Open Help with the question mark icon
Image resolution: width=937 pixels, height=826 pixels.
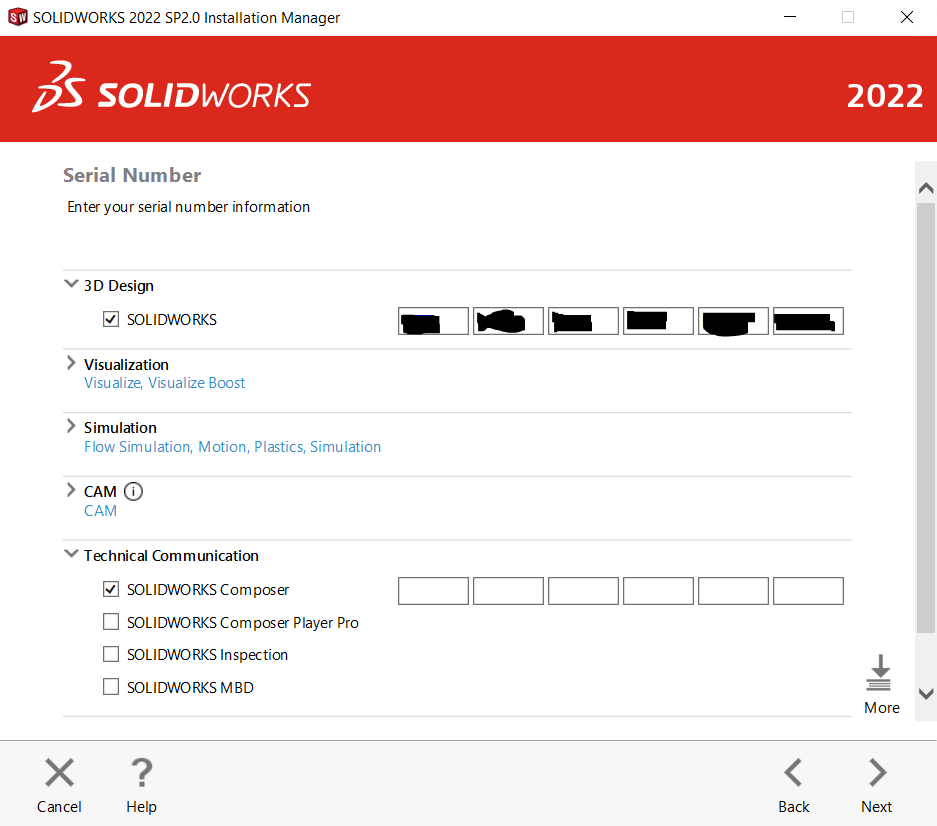coord(141,773)
